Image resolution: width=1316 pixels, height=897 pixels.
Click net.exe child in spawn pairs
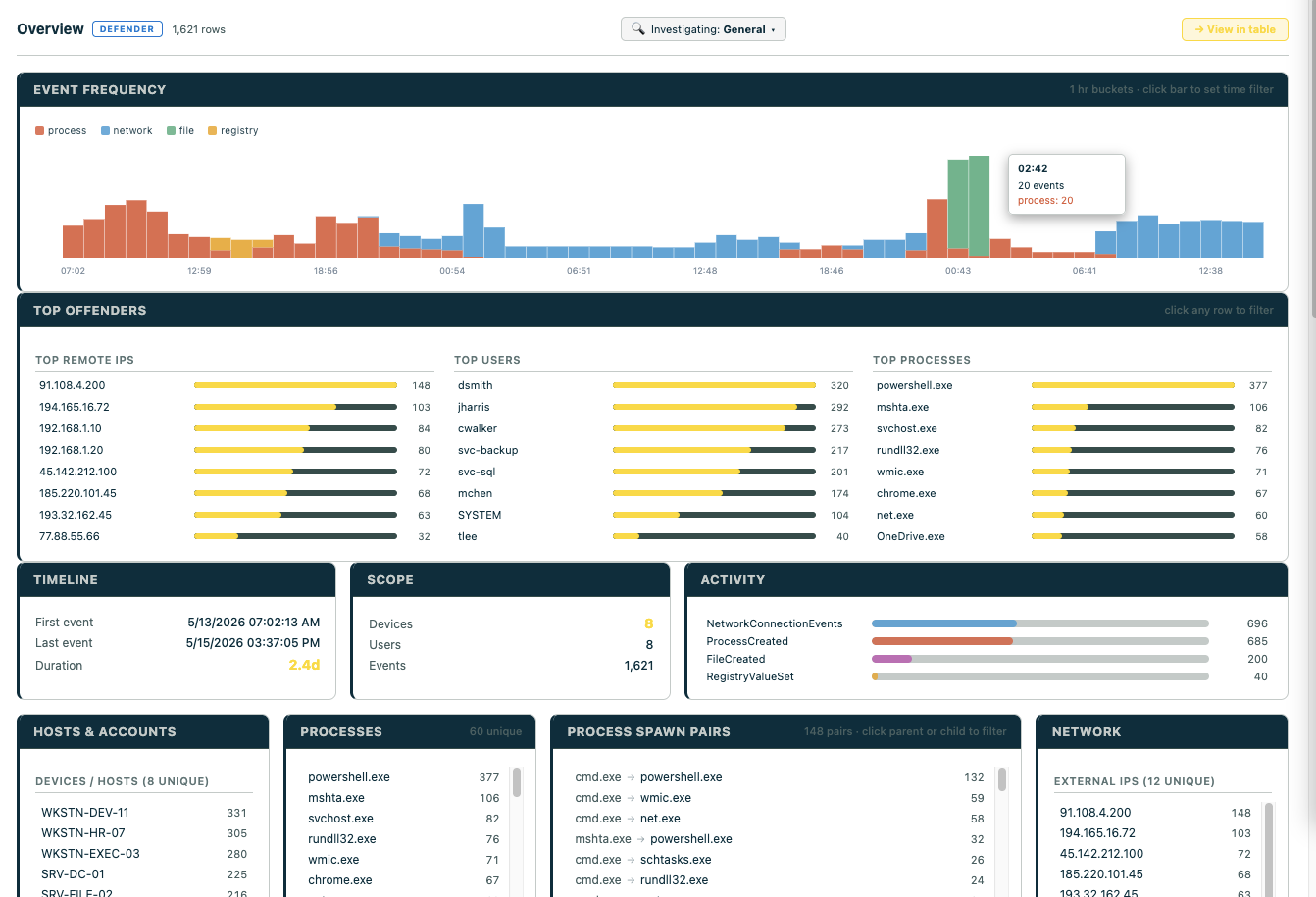660,819
